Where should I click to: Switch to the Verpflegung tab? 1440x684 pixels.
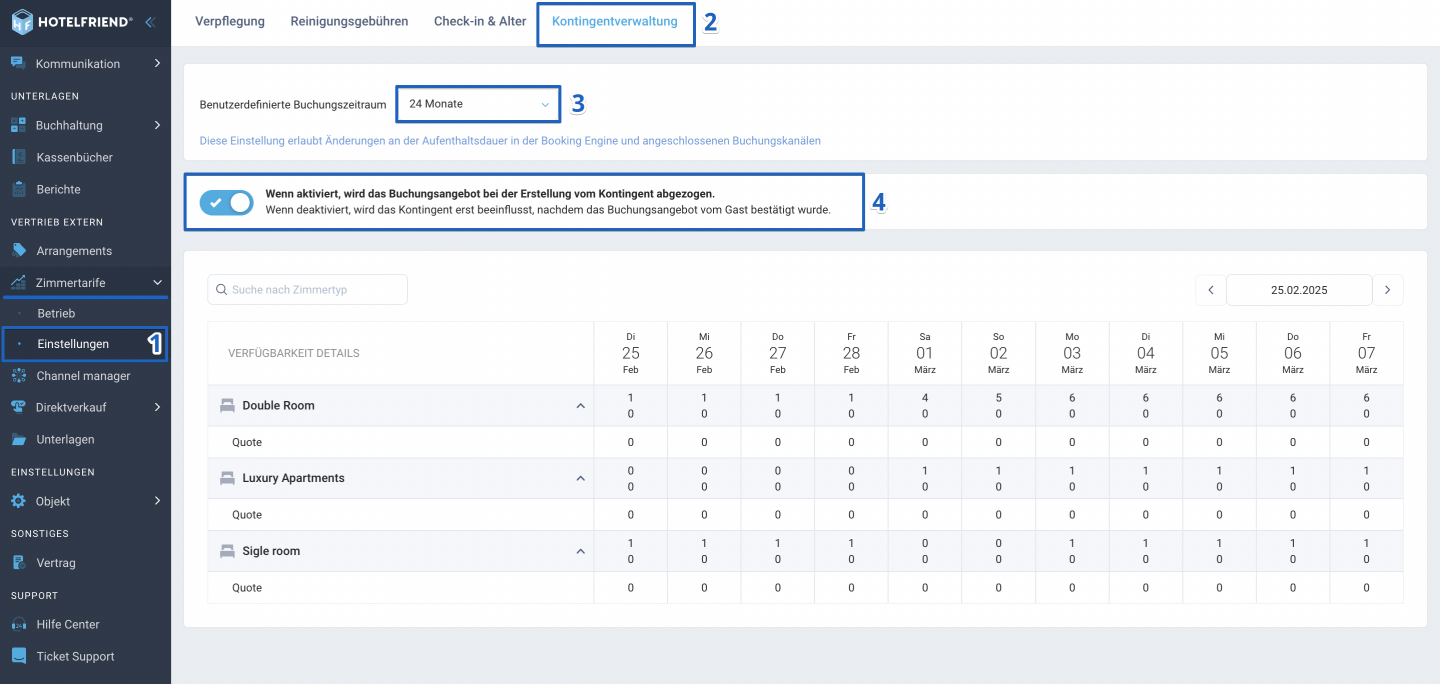pyautogui.click(x=230, y=21)
